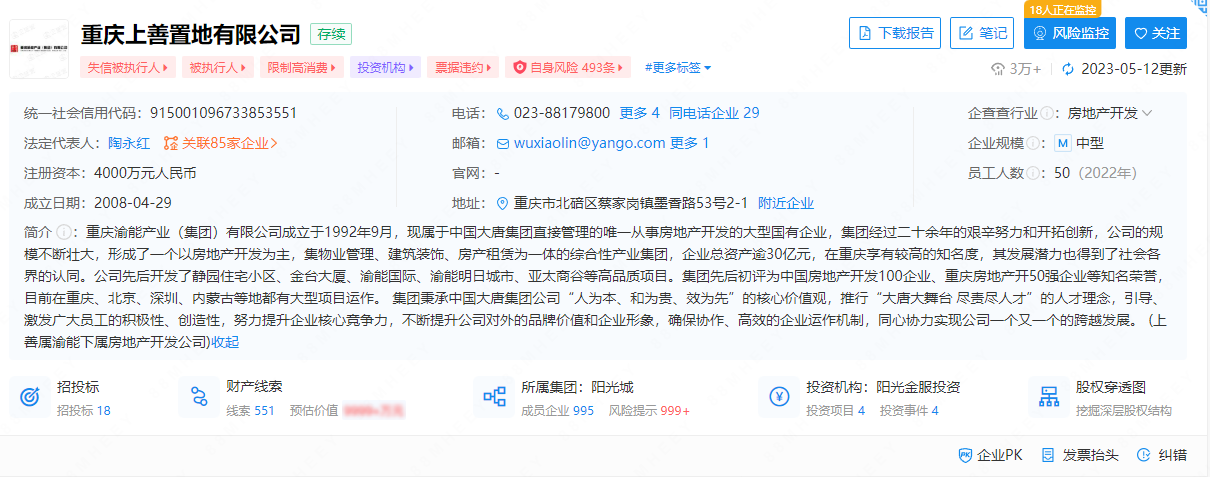
Task: Click the registered capital 4000万元人民币
Action: [x=145, y=173]
